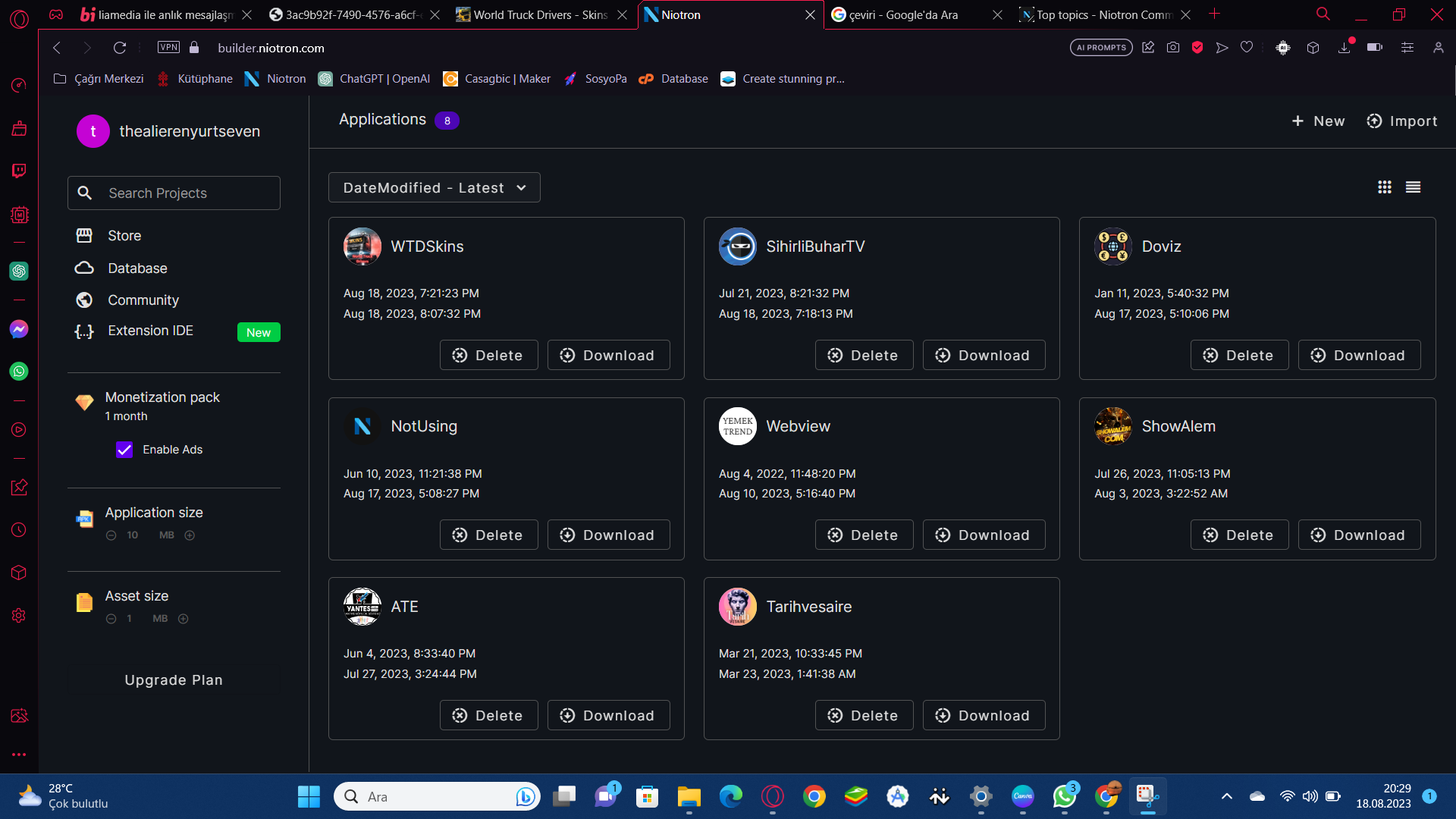Show hidden system tray icons
This screenshot has height=819, width=1456.
tap(1226, 796)
